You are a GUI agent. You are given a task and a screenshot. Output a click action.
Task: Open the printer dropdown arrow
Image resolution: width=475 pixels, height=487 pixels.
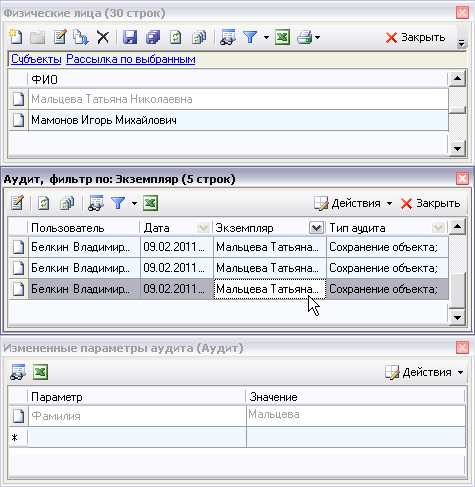[x=317, y=37]
